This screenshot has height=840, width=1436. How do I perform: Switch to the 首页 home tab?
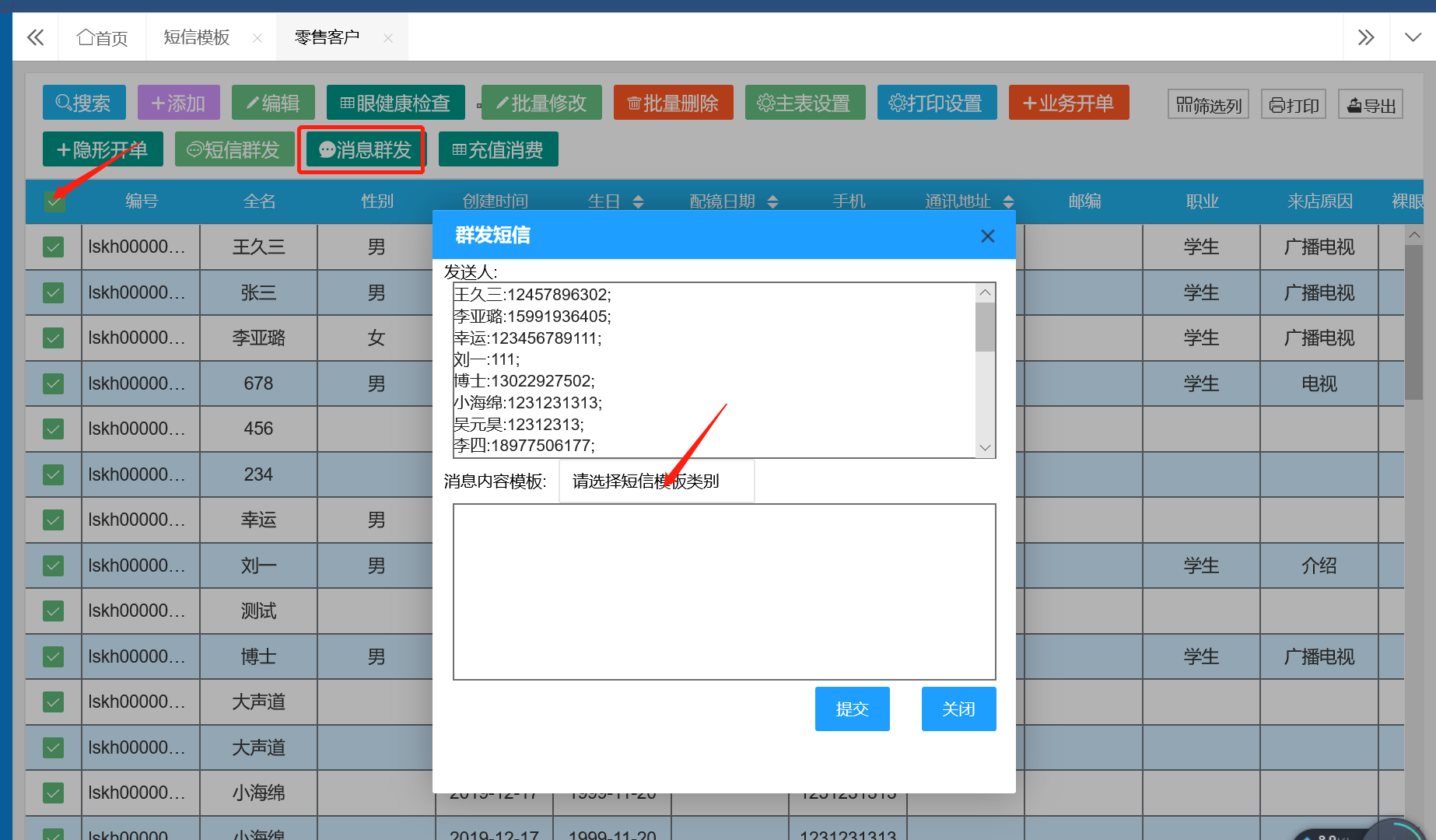[103, 37]
